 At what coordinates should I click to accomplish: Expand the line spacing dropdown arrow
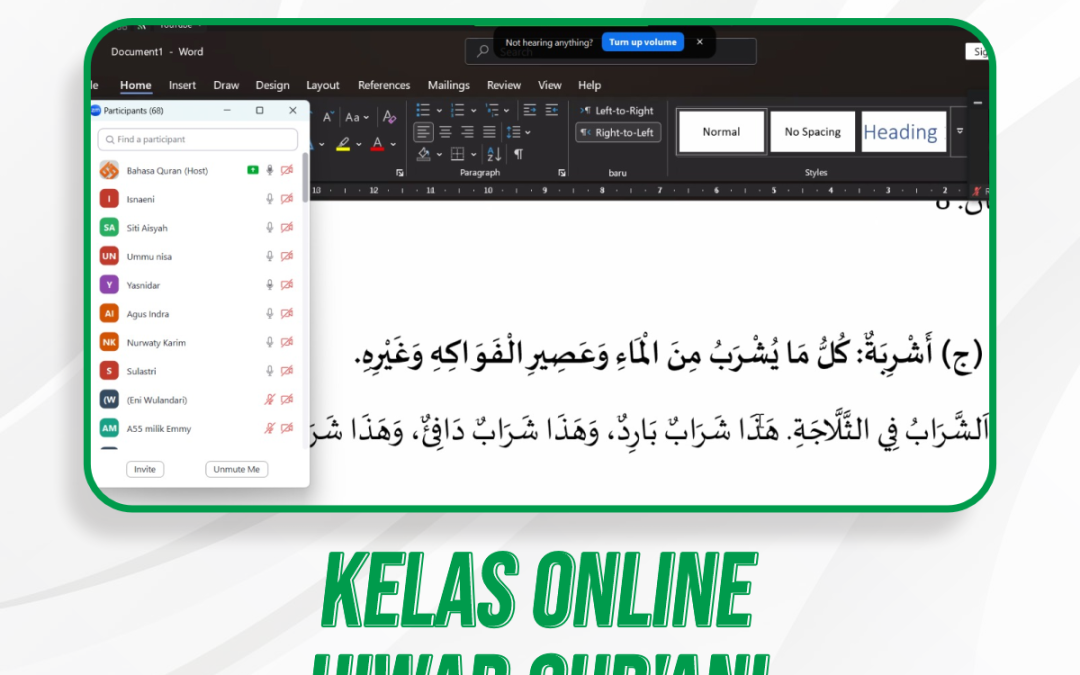click(x=528, y=132)
